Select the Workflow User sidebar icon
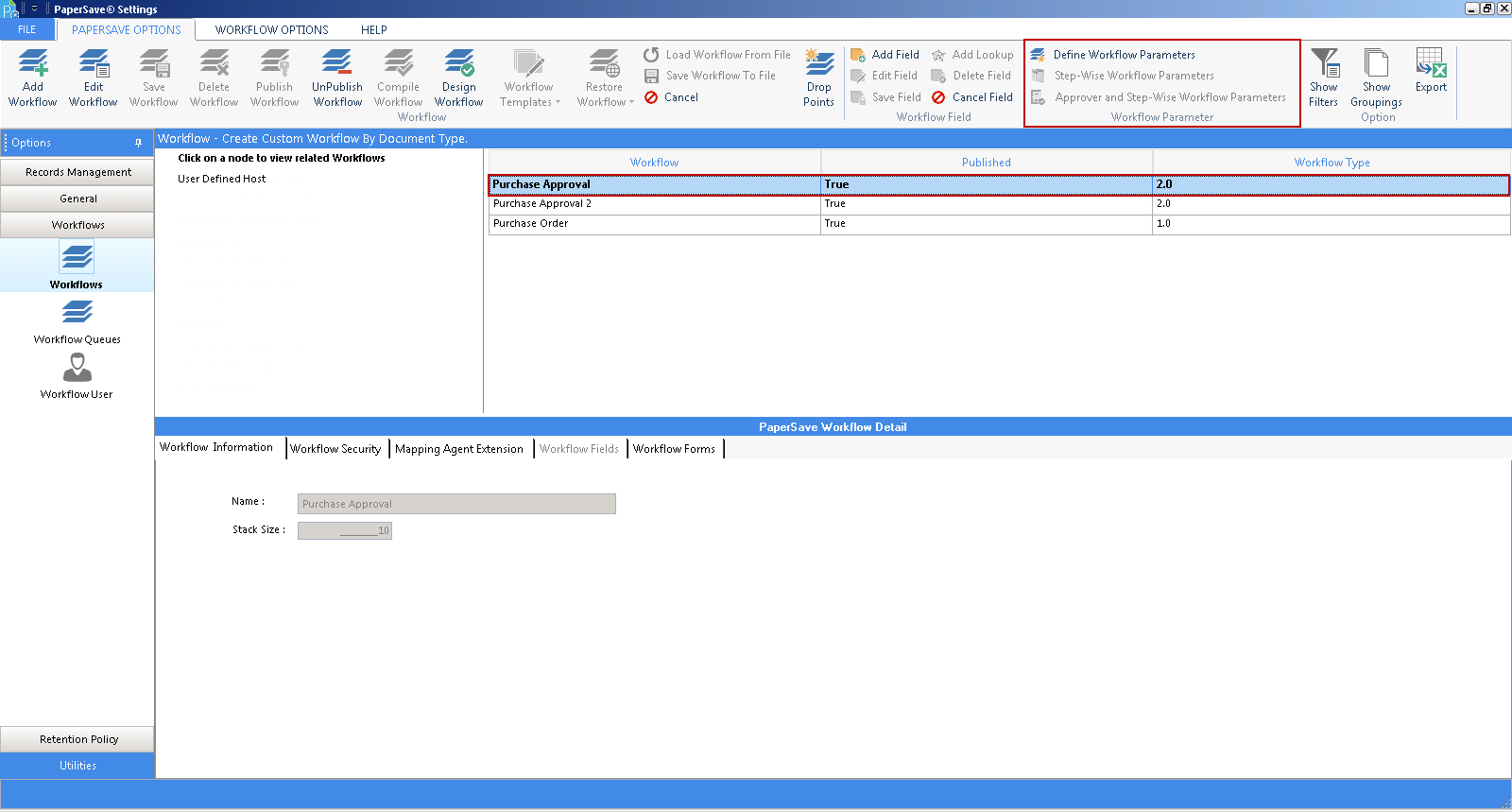Image resolution: width=1512 pixels, height=812 pixels. [77, 376]
